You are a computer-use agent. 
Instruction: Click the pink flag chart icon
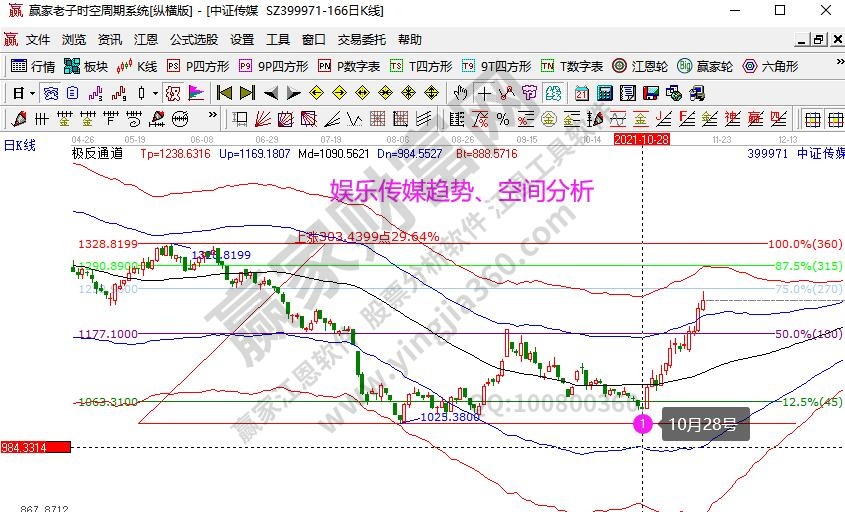(196, 94)
